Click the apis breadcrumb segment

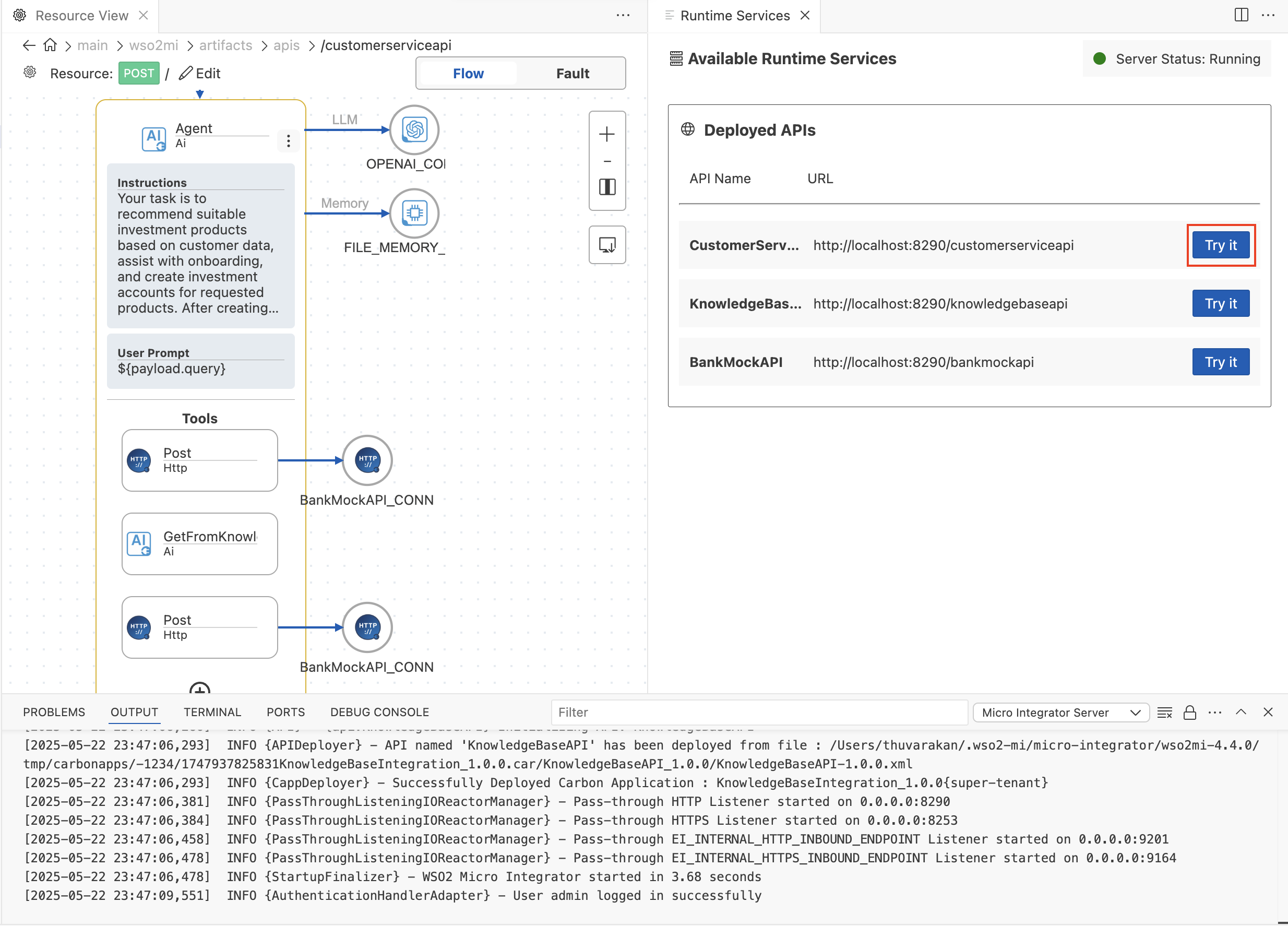point(286,45)
